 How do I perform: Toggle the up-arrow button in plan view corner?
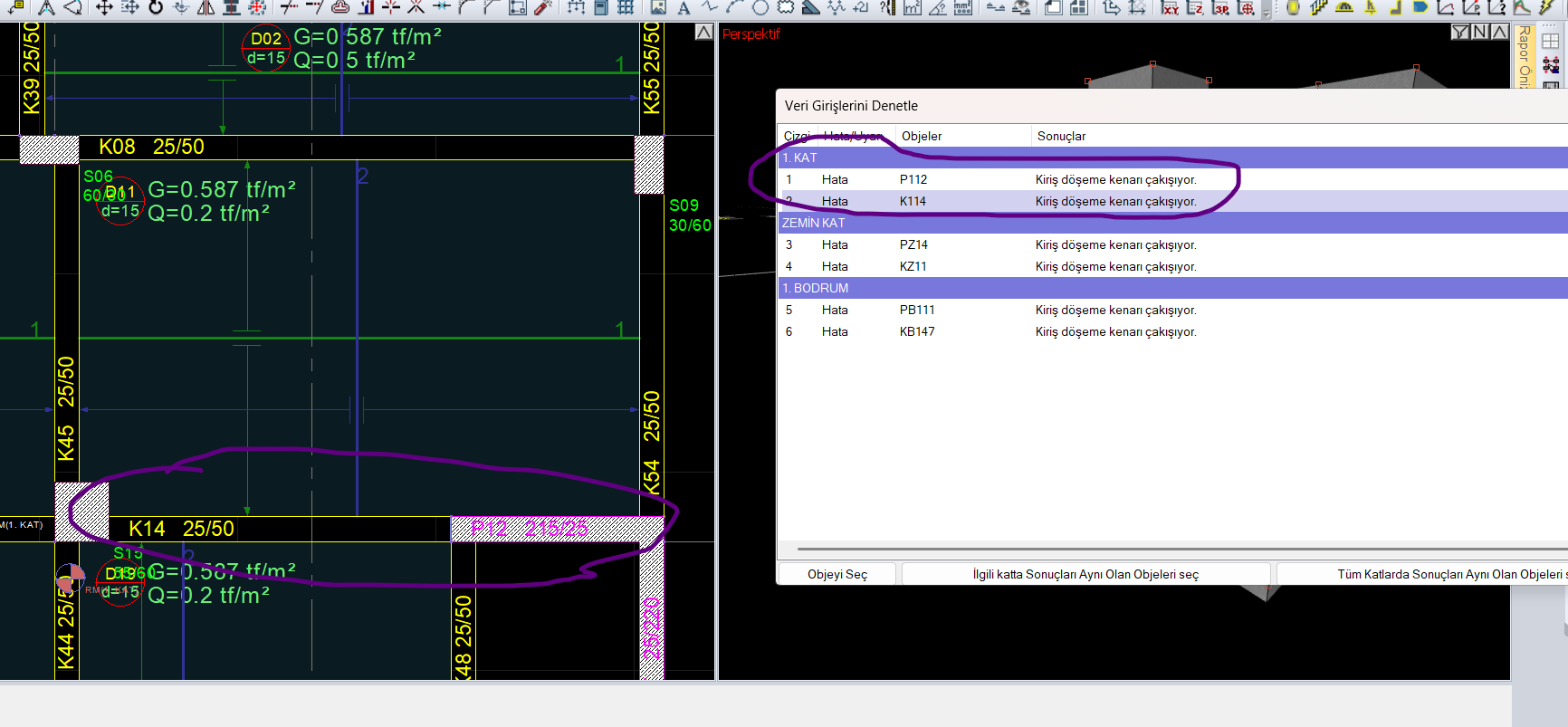pyautogui.click(x=703, y=32)
